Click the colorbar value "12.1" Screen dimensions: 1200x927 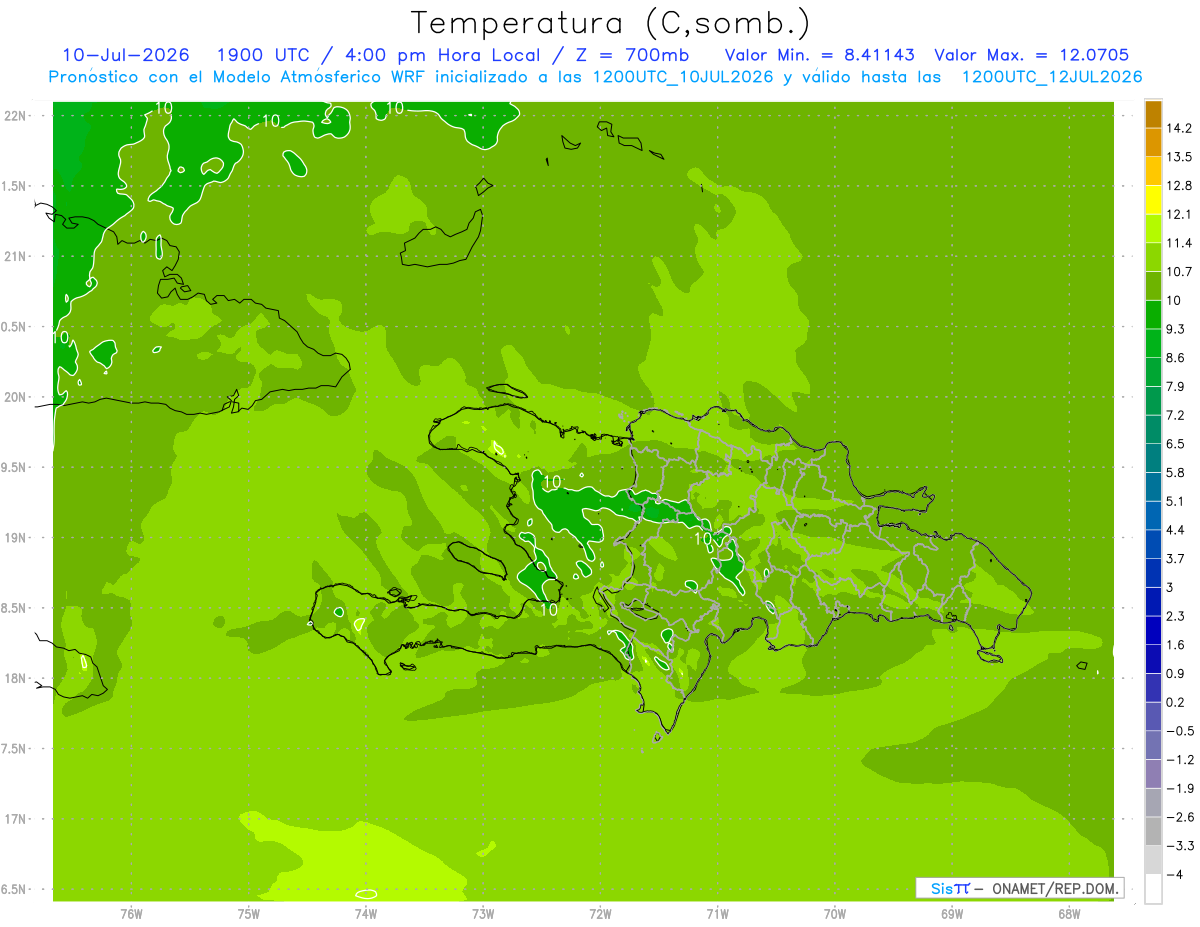coord(1180,214)
